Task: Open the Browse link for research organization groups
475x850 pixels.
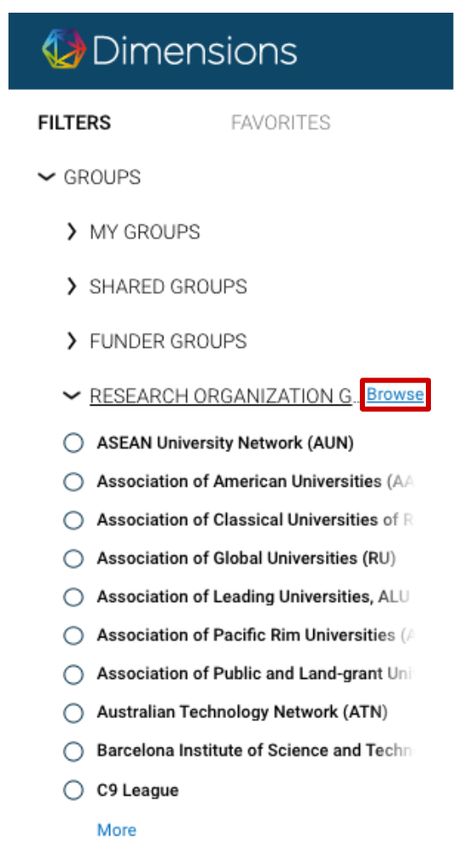Action: tap(395, 394)
